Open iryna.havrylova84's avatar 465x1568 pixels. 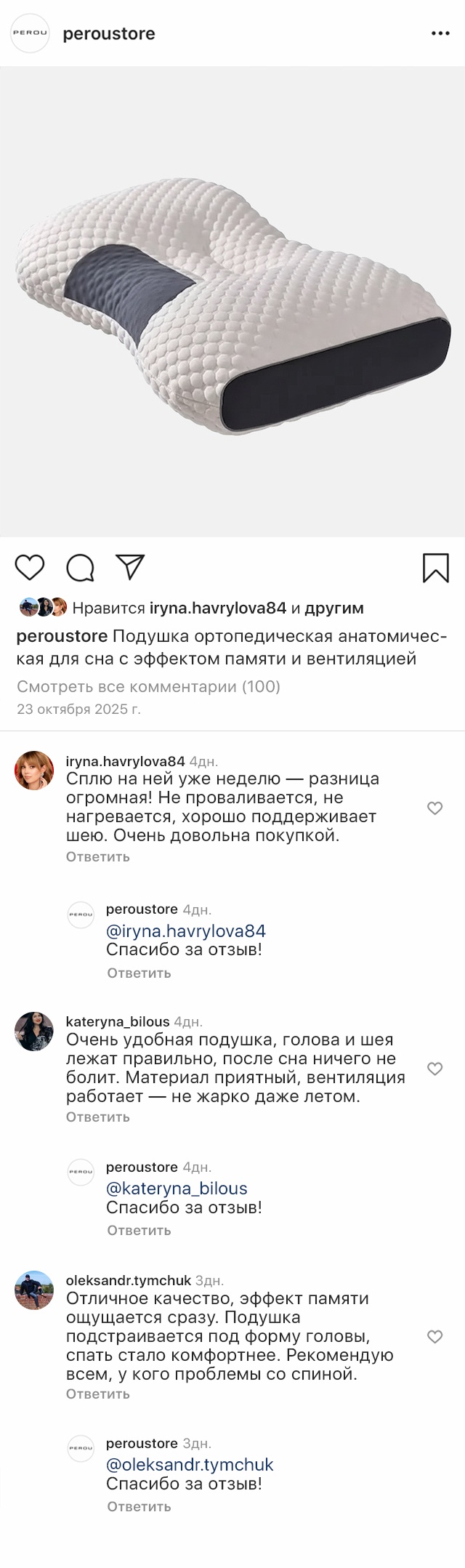34,770
